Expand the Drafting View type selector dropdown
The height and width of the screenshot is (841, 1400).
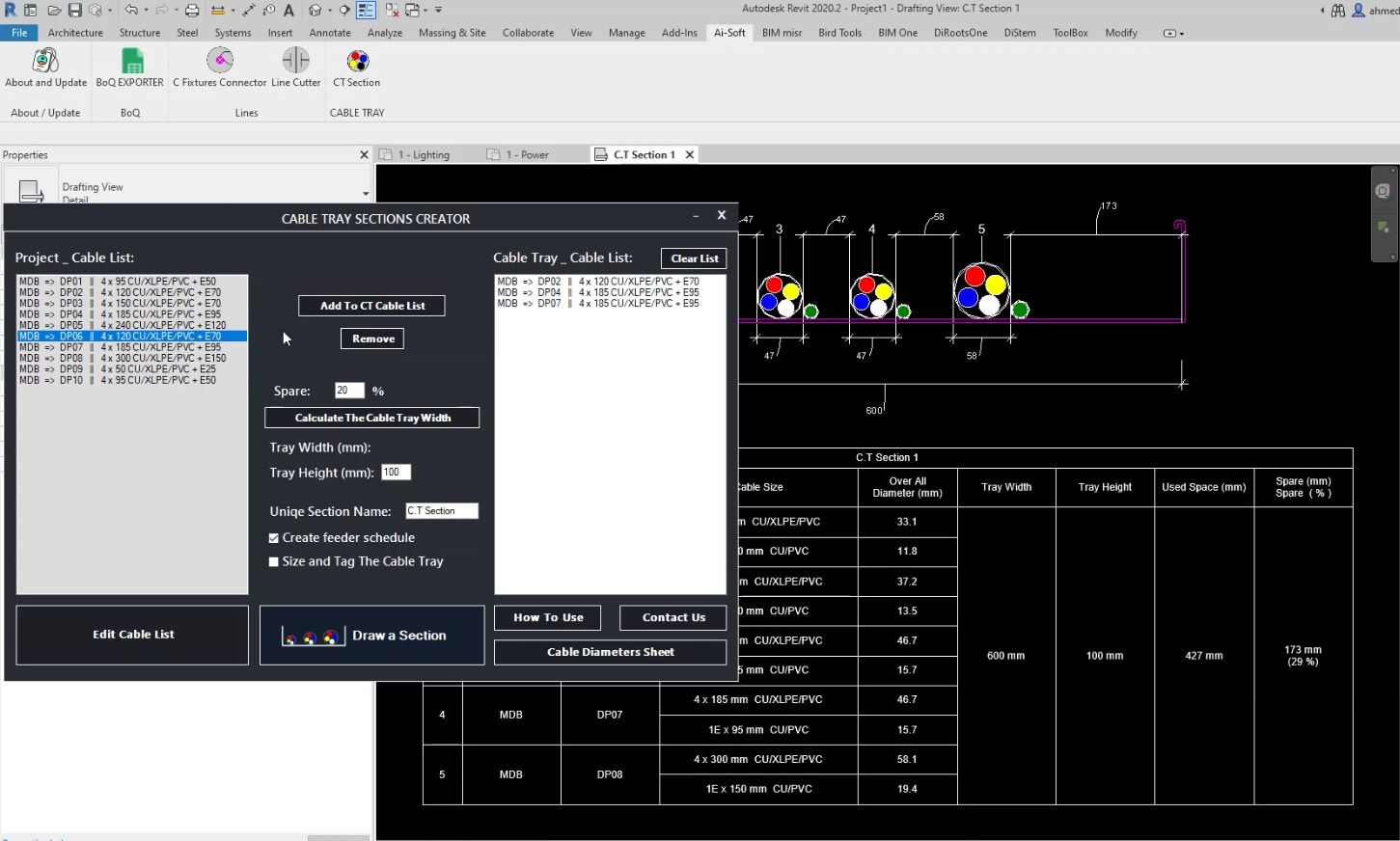(365, 193)
